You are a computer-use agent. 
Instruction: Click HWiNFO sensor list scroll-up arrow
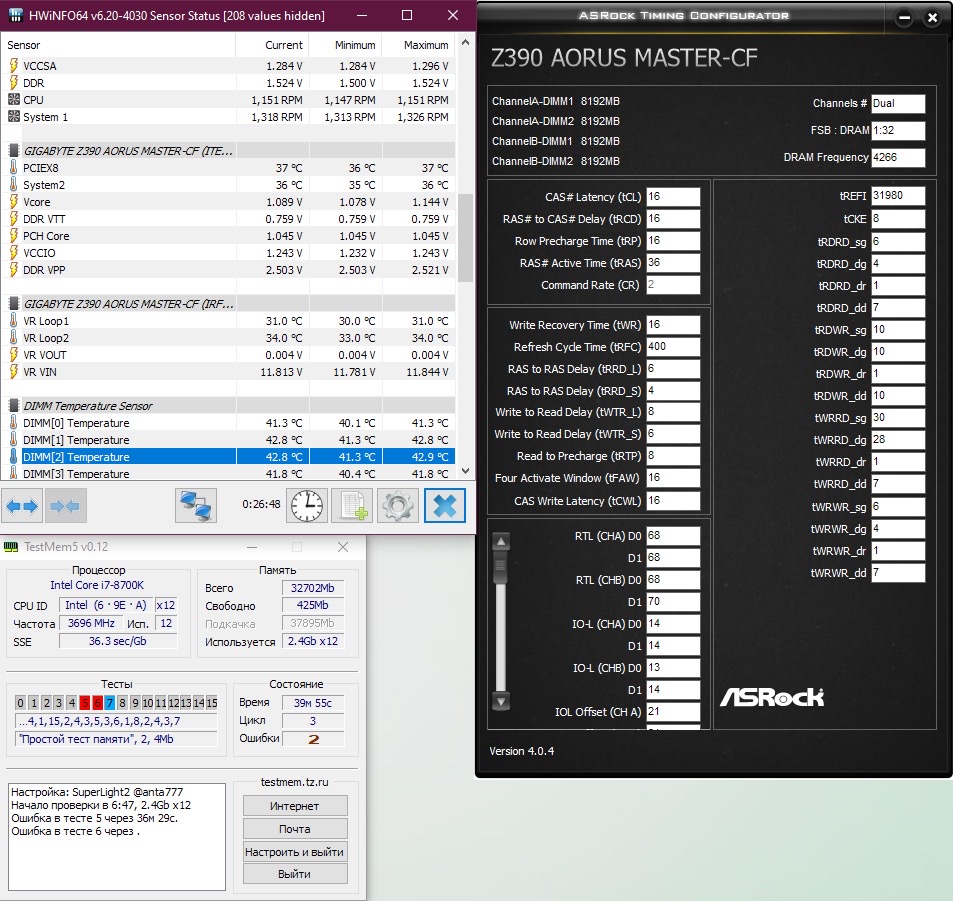(x=466, y=43)
